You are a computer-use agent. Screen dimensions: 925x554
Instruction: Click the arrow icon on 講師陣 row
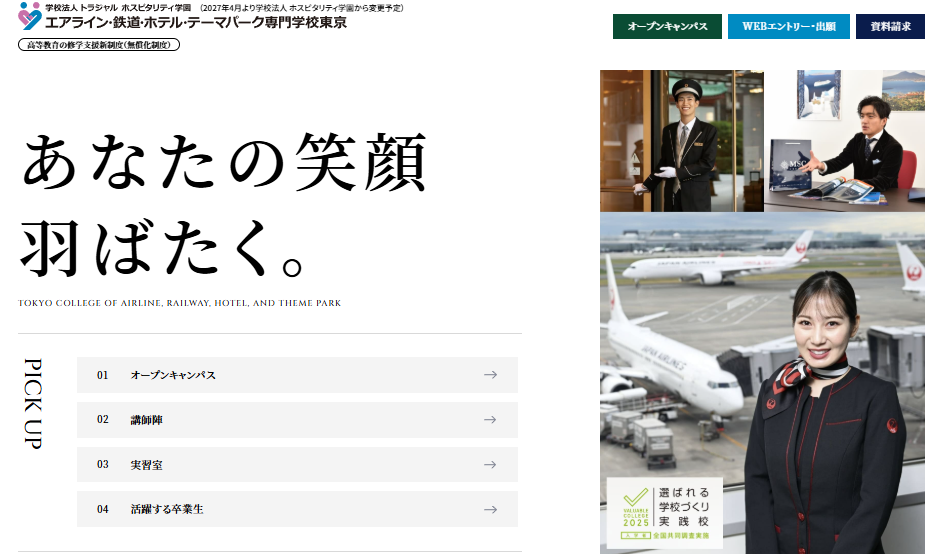click(x=490, y=419)
